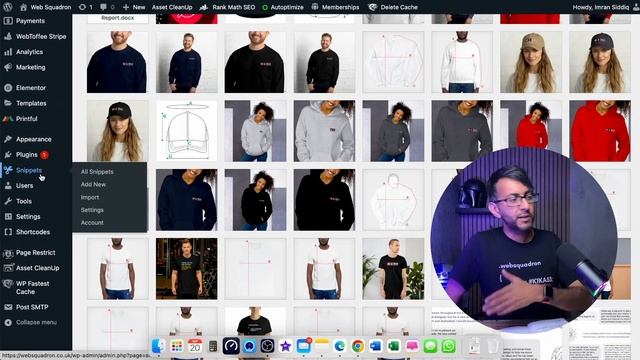Click the Elementor sidebar icon

[8, 88]
